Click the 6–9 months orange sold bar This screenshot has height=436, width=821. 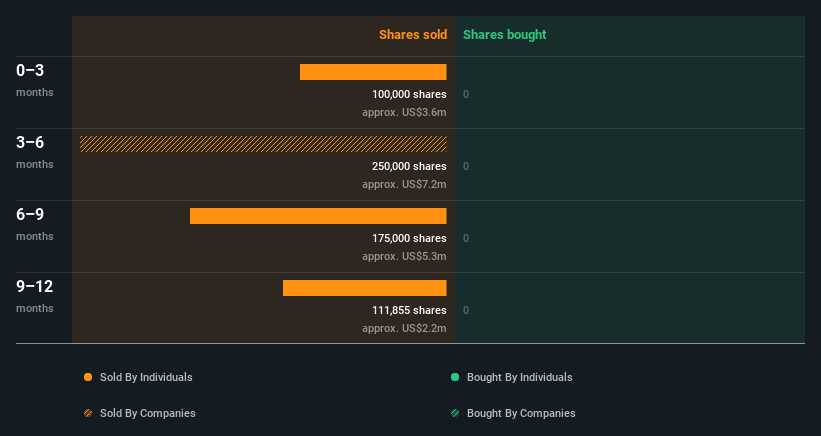(318, 216)
